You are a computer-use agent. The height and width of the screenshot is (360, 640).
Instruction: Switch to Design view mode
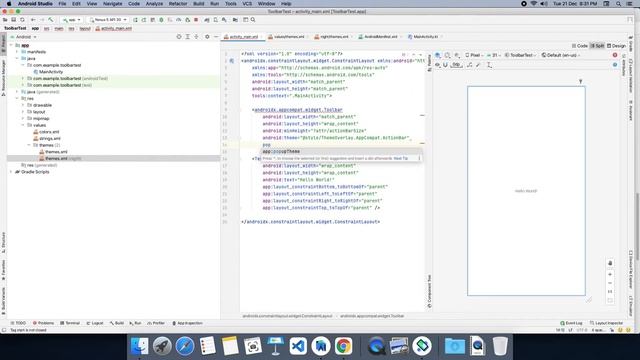(x=616, y=46)
